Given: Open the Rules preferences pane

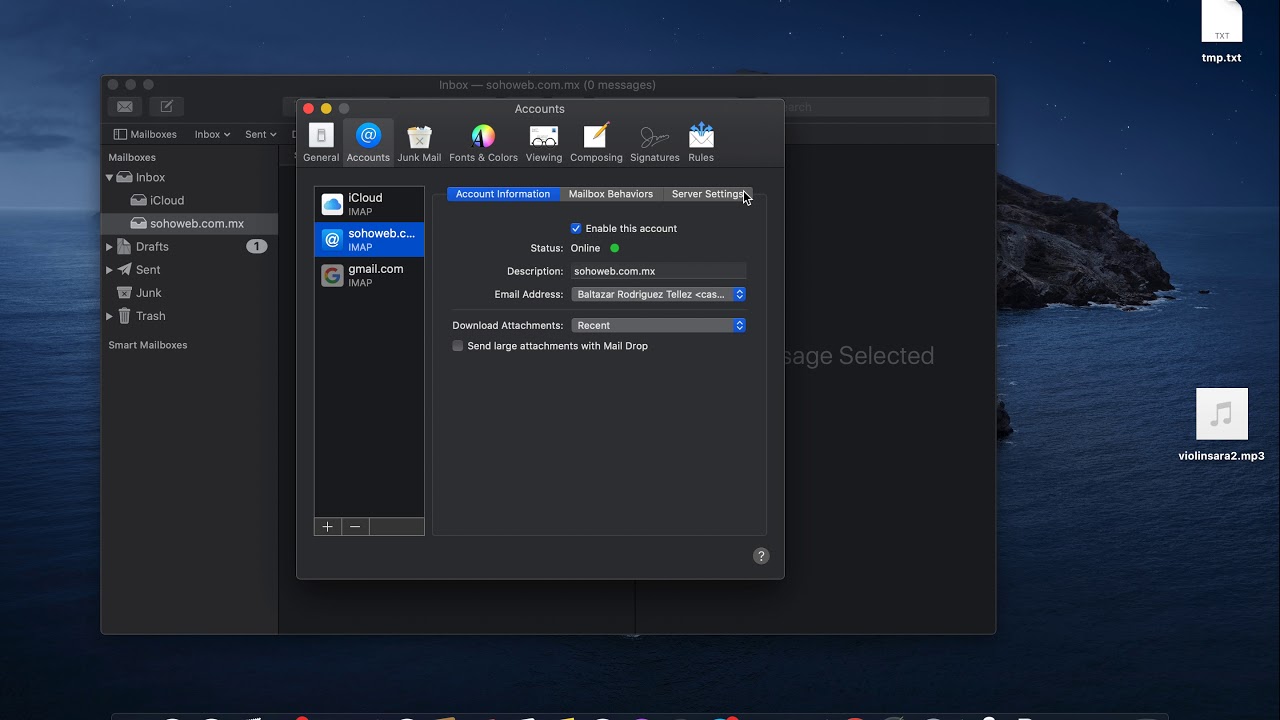Looking at the screenshot, I should [701, 142].
